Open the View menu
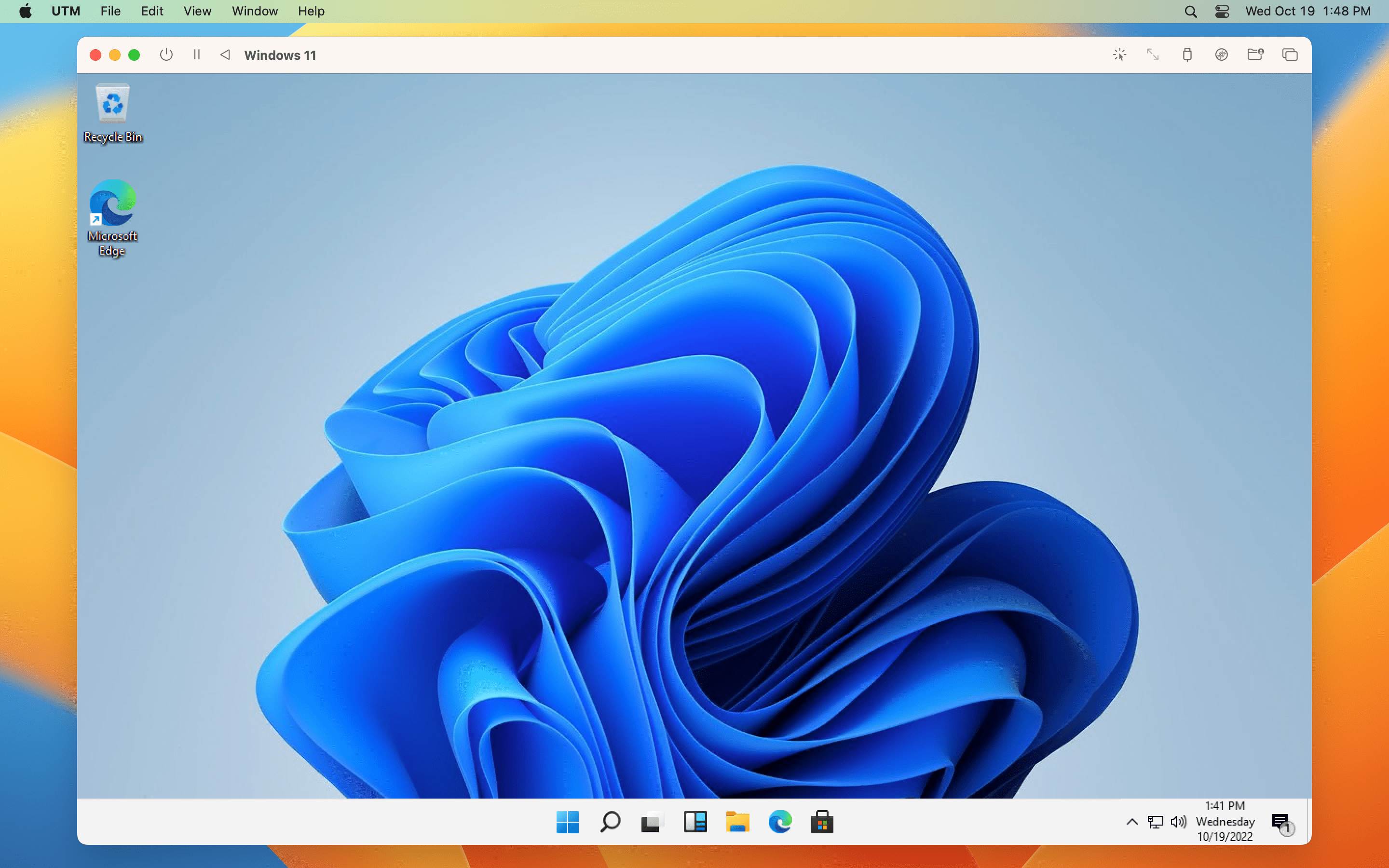1389x868 pixels. (x=197, y=11)
